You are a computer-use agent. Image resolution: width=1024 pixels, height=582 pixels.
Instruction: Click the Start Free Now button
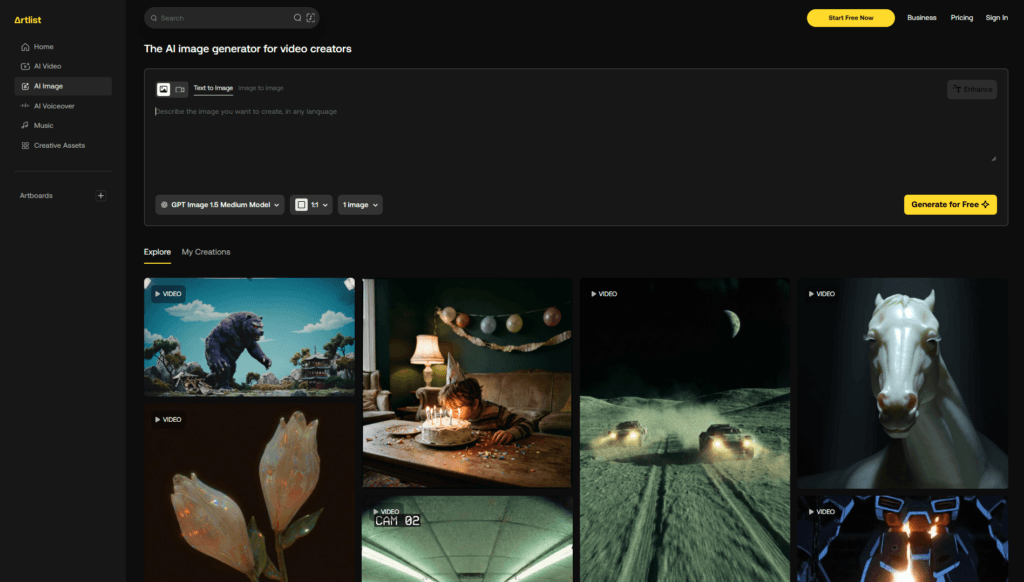pyautogui.click(x=850, y=18)
